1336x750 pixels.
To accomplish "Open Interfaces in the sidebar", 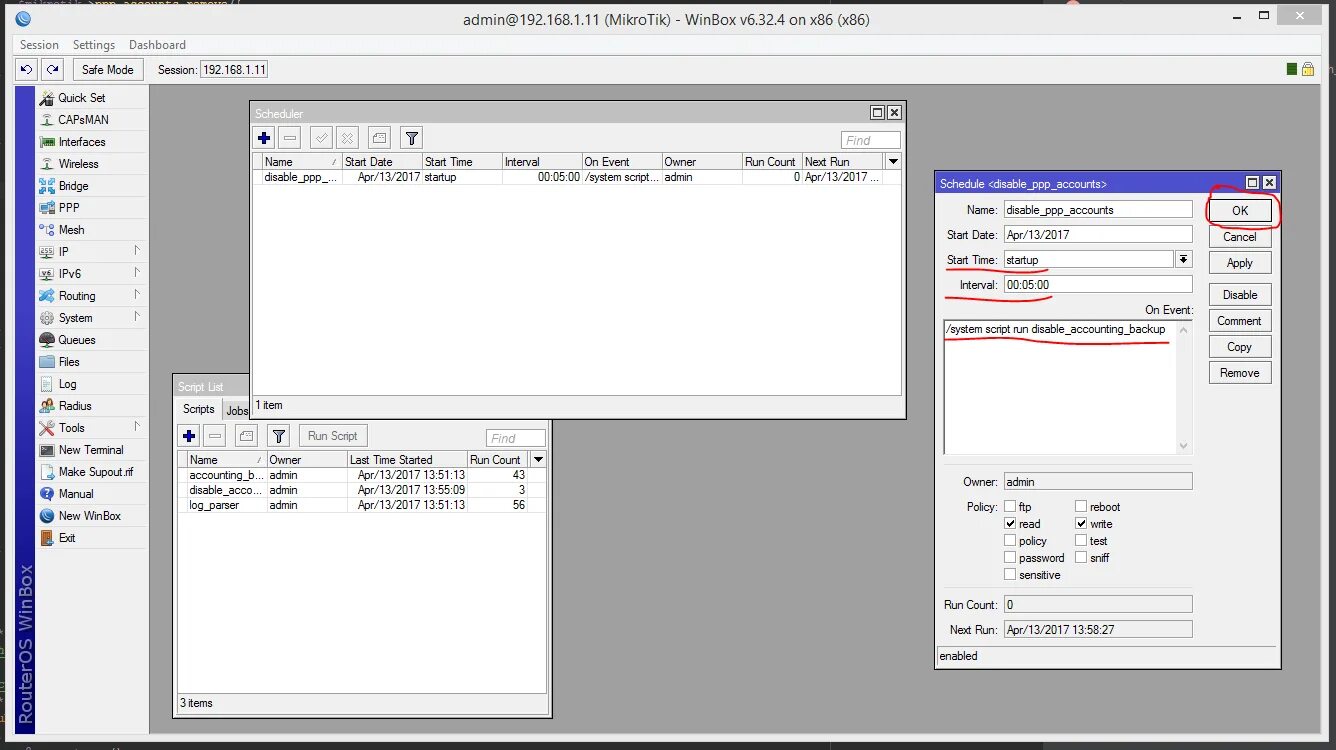I will point(81,142).
